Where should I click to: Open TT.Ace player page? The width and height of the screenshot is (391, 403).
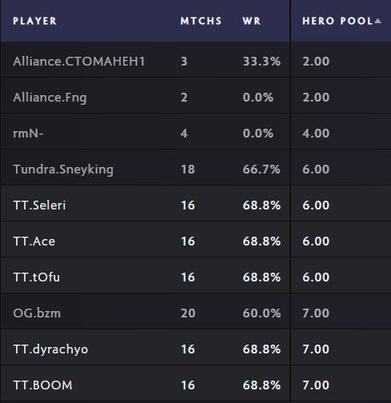click(34, 241)
